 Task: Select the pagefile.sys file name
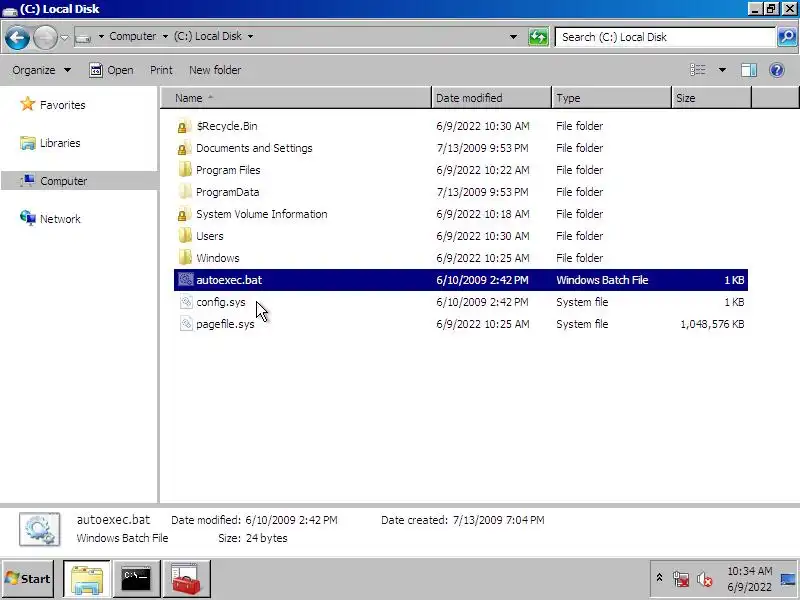(225, 324)
